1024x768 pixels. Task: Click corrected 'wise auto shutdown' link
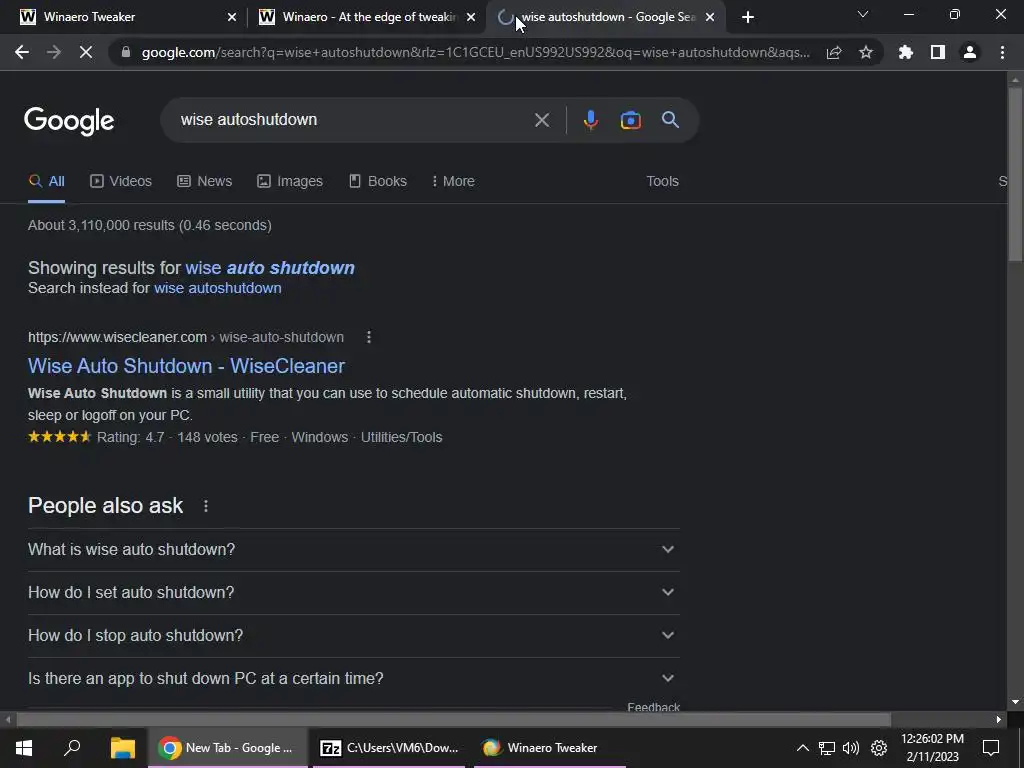[270, 268]
